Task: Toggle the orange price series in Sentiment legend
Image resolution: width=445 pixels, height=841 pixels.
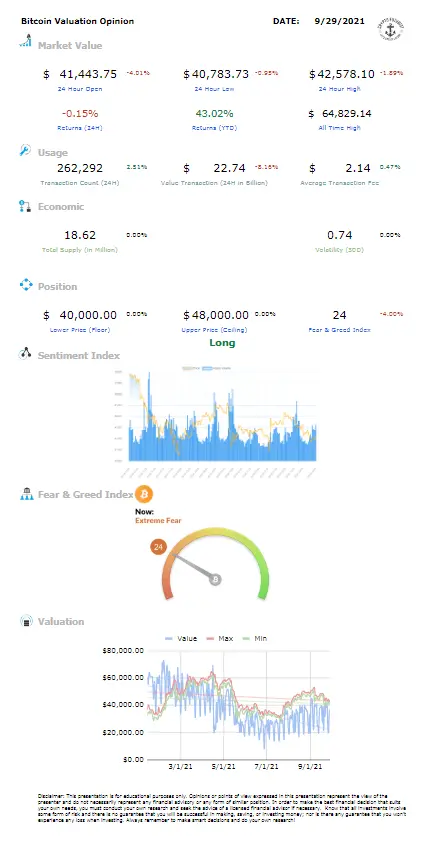Action: [x=190, y=368]
